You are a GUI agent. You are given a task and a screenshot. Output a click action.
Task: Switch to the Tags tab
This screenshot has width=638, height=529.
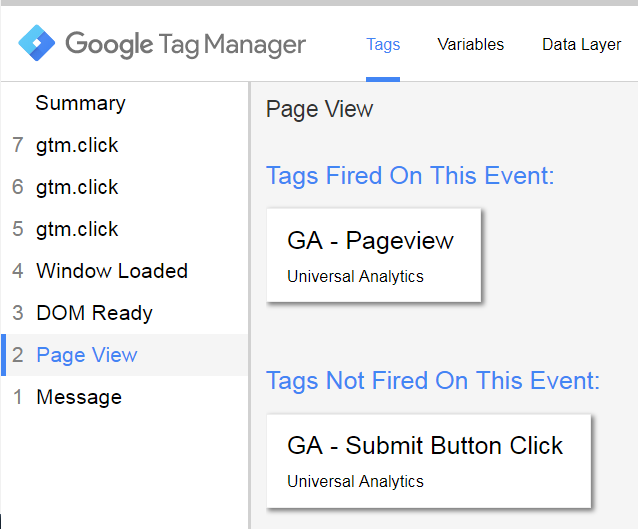click(383, 45)
